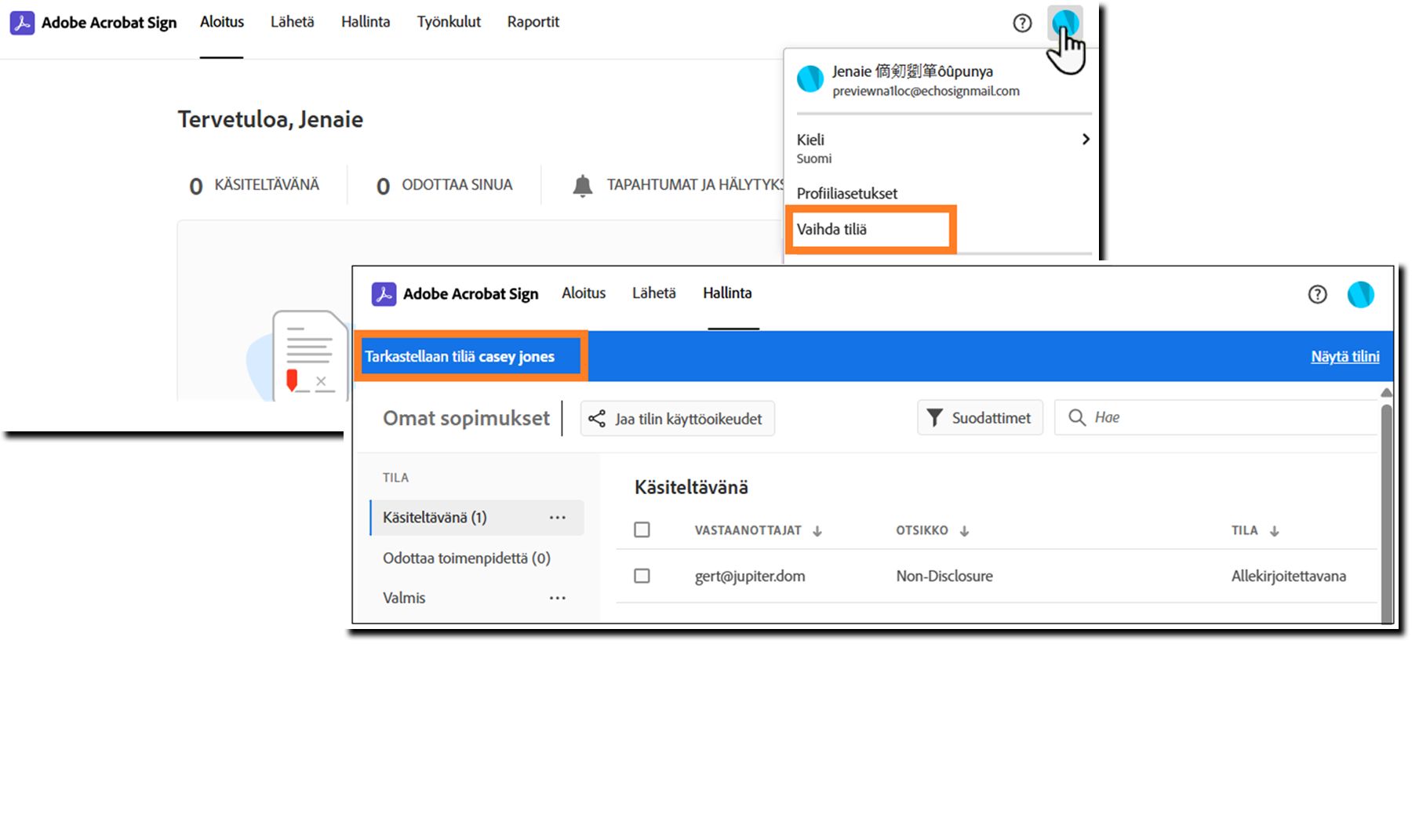Click the profile avatar in back window header

(1065, 22)
